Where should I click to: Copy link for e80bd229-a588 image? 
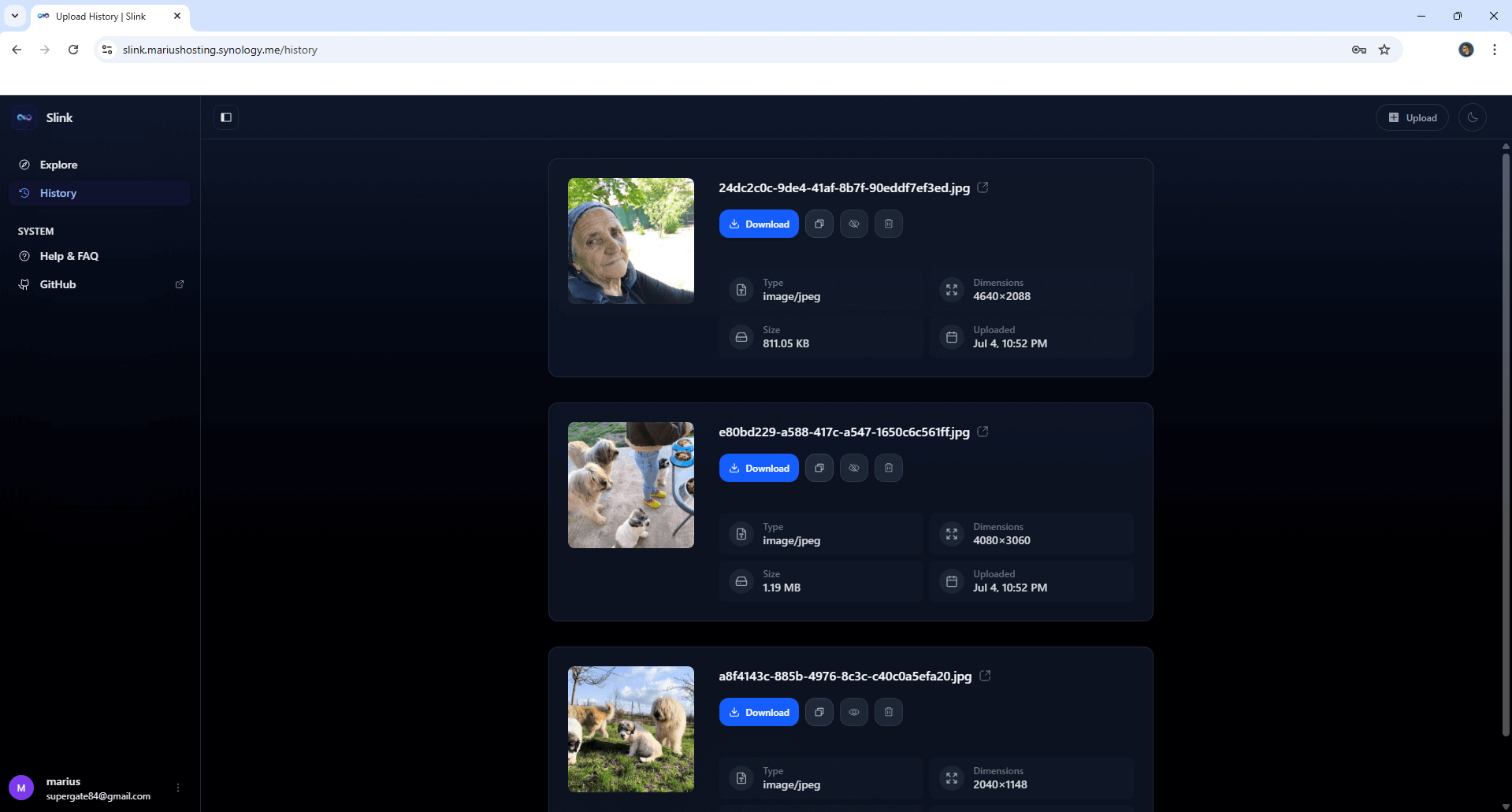[x=819, y=468]
